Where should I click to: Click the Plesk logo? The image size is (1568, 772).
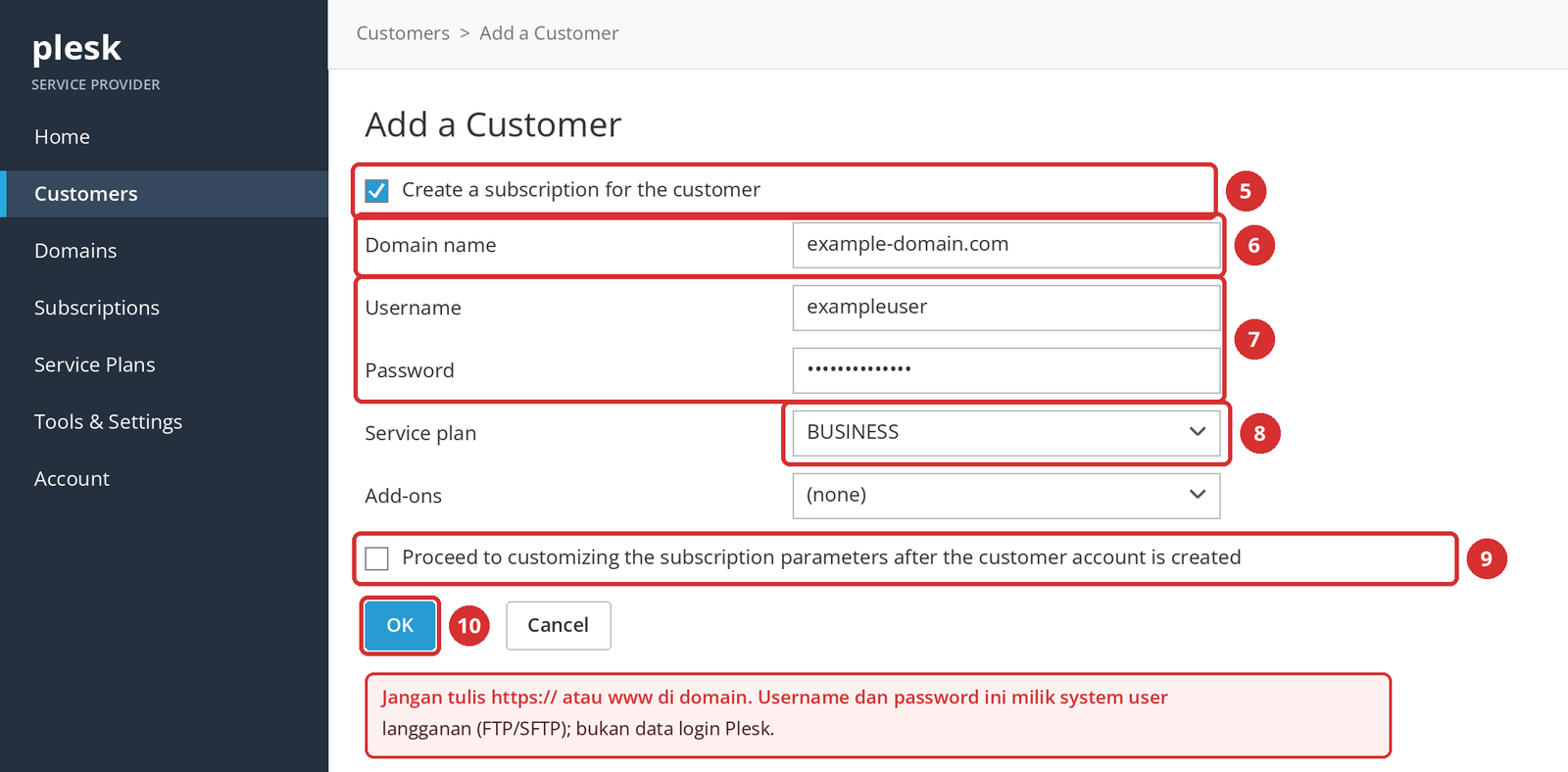(x=76, y=49)
